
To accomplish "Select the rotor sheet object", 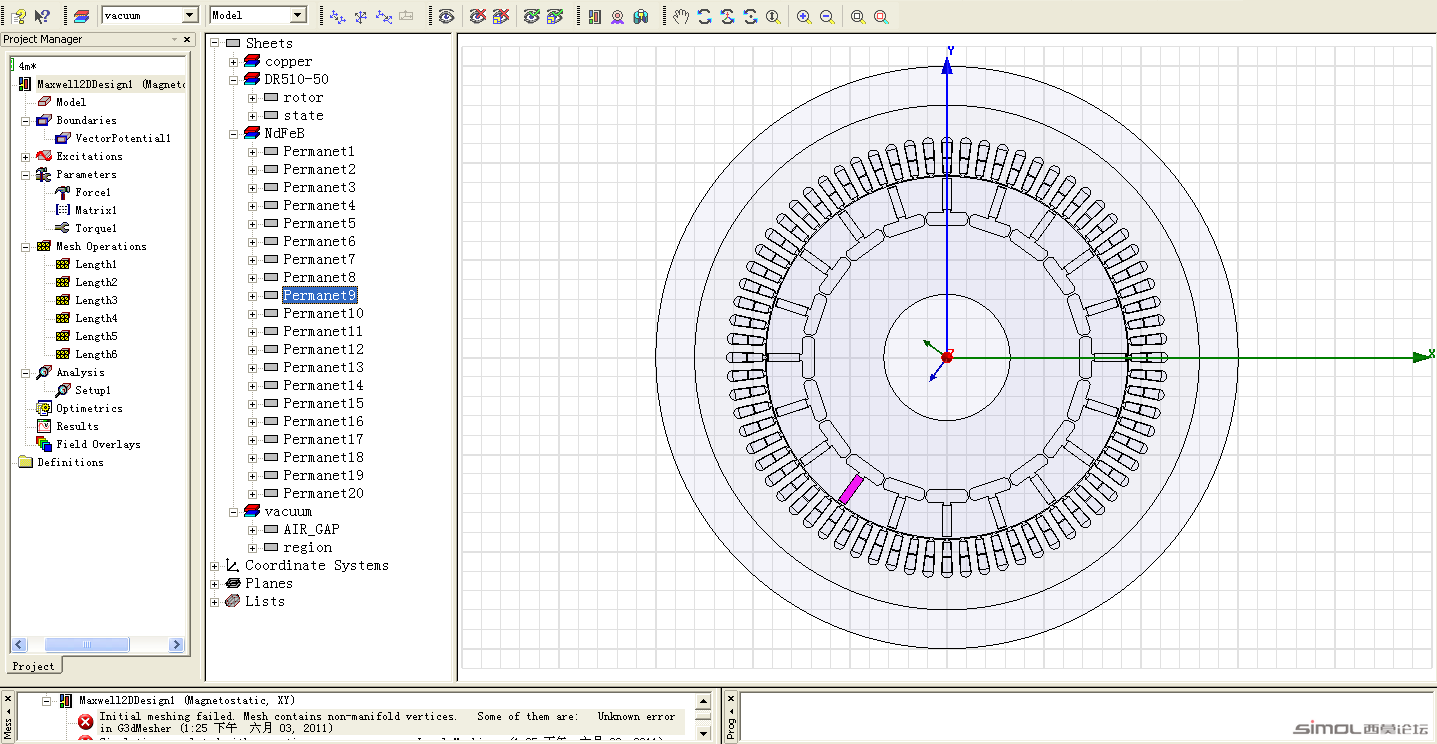I will (x=303, y=97).
